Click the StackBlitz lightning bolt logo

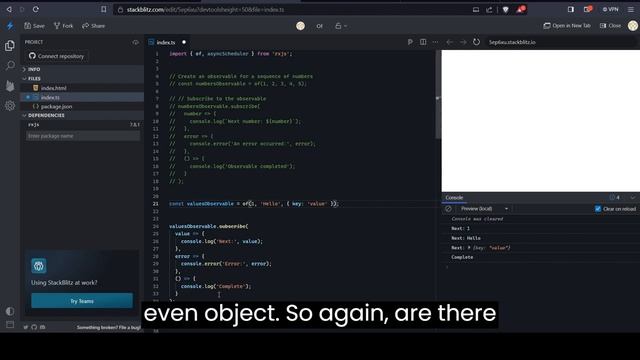point(10,26)
